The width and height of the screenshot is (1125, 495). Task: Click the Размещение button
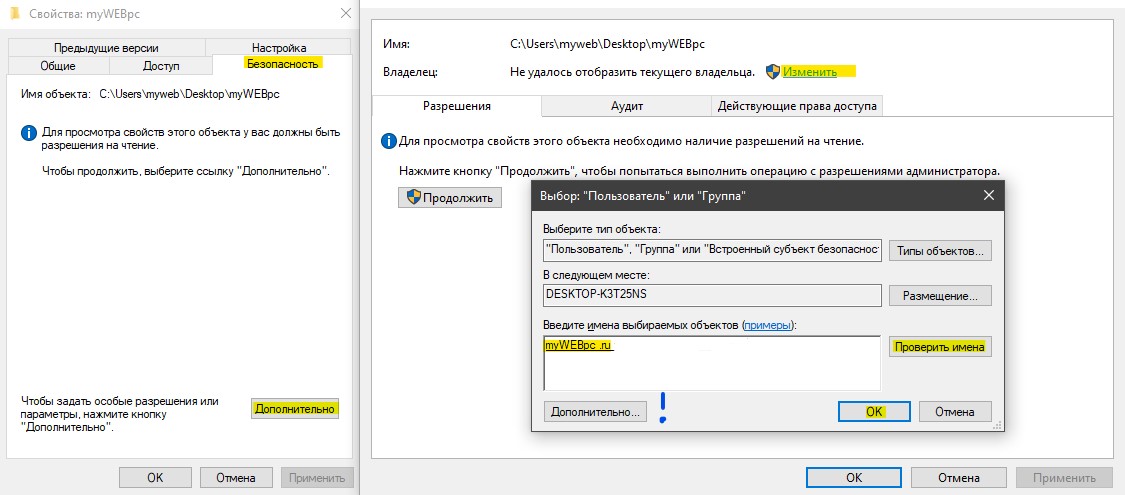[x=940, y=295]
